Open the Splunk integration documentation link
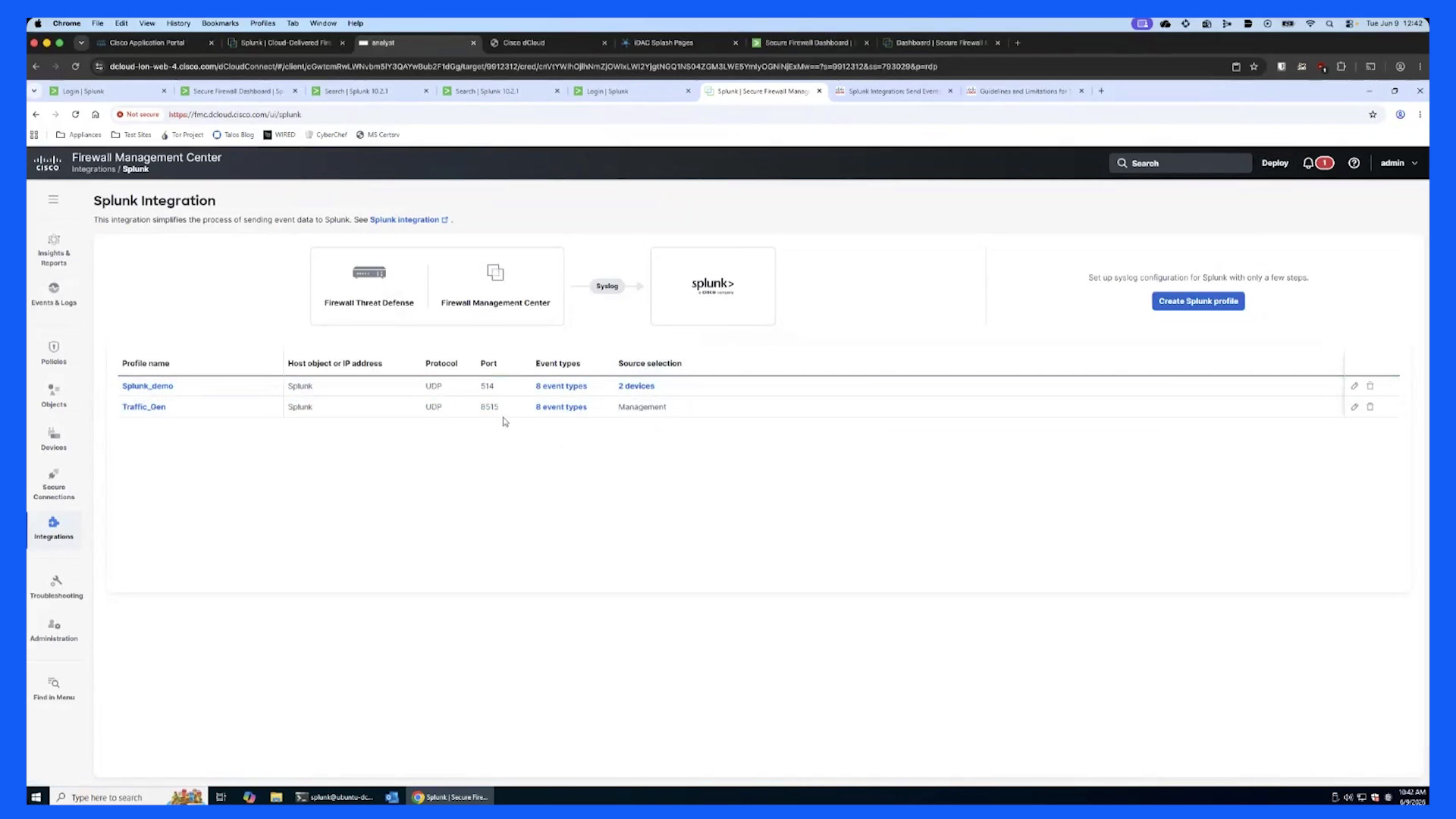 point(409,220)
